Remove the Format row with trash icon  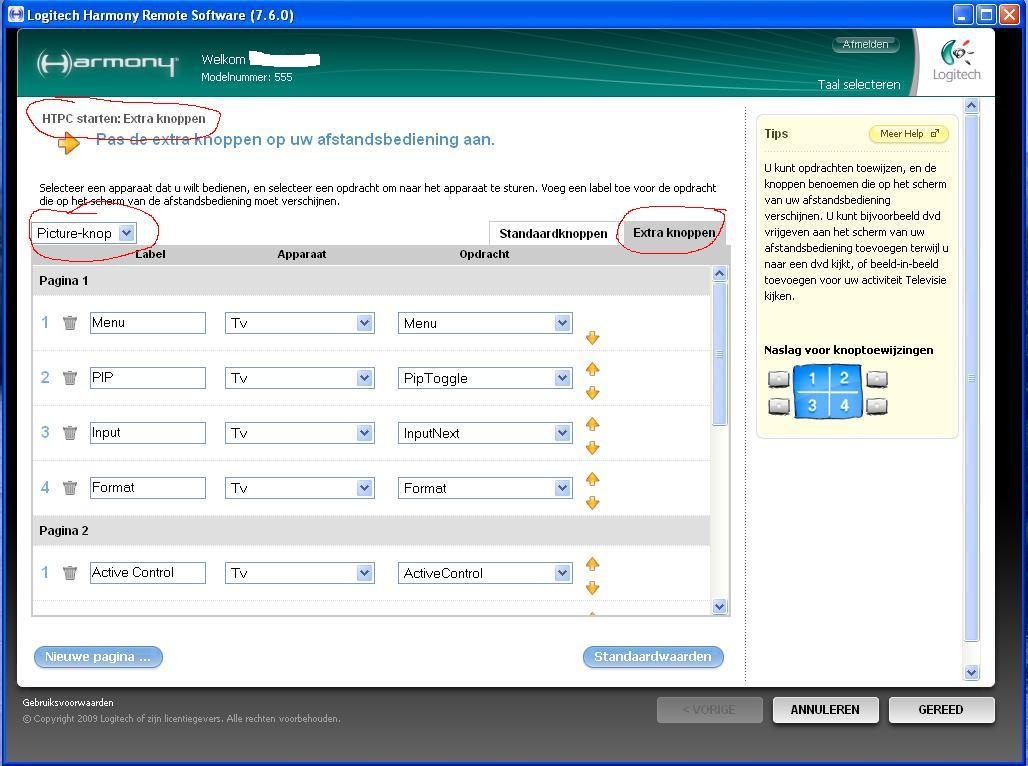pos(69,488)
